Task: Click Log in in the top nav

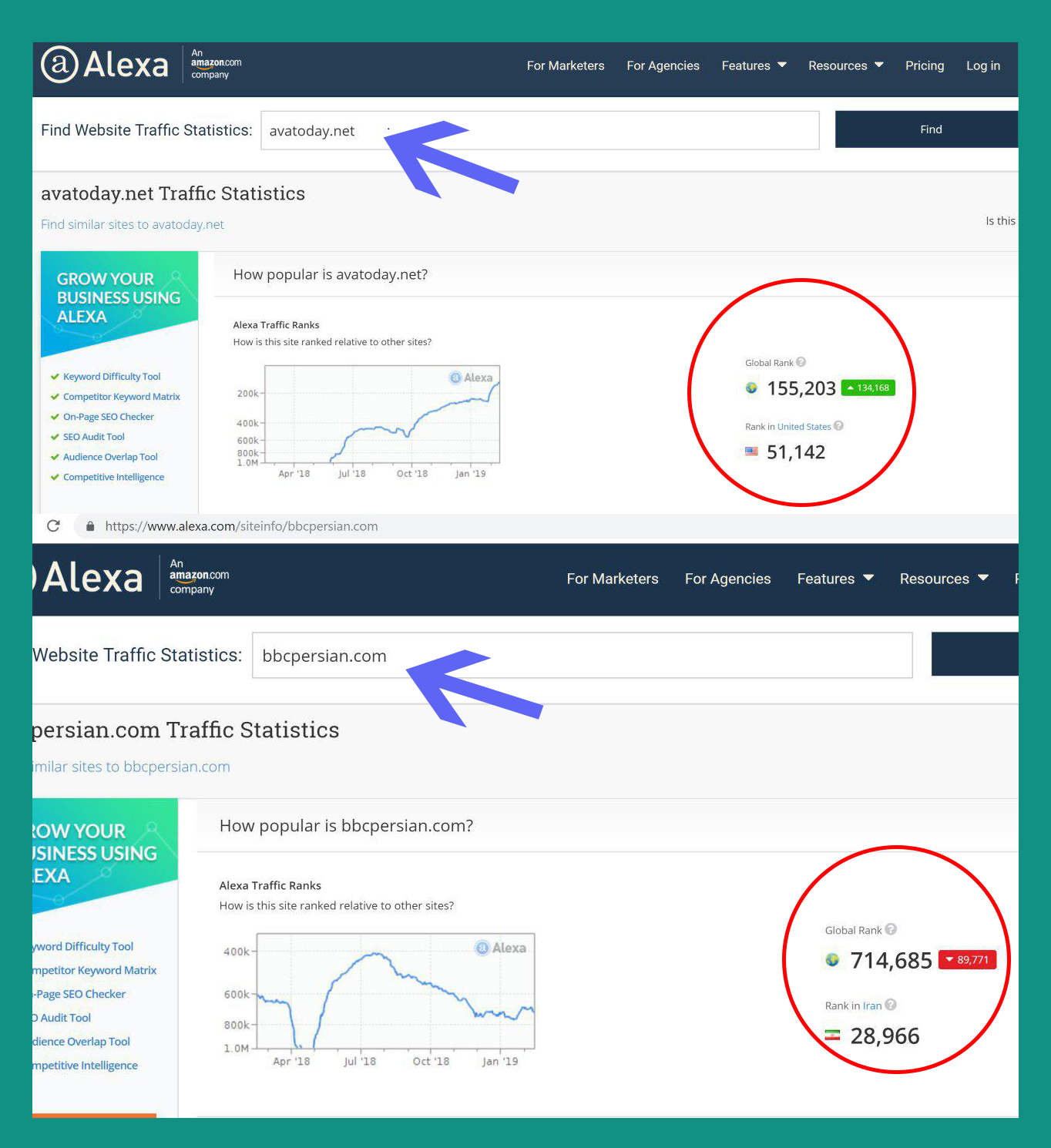Action: (x=983, y=65)
